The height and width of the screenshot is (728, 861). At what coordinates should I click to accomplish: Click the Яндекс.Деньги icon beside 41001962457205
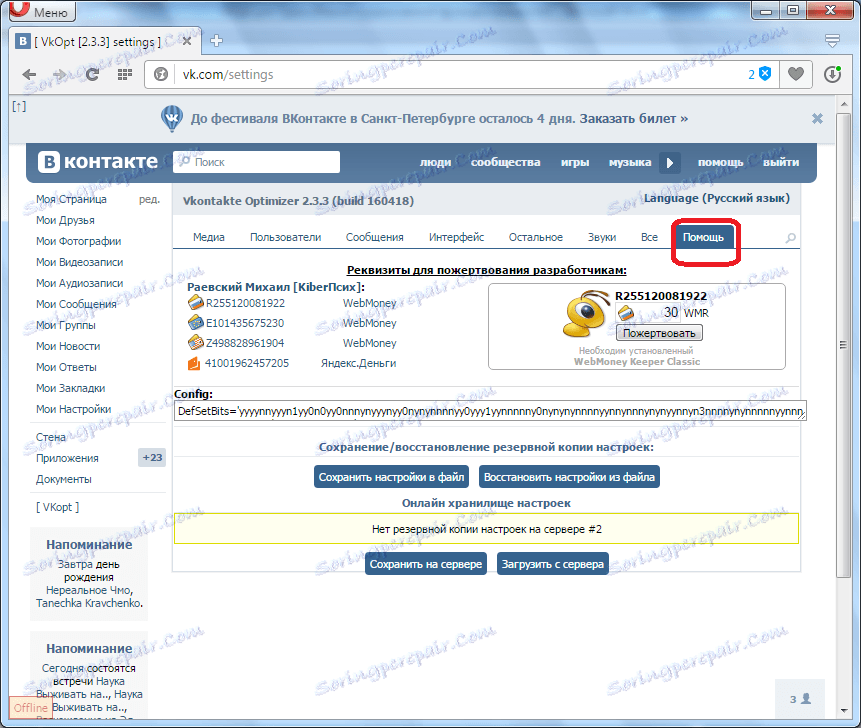pos(194,363)
